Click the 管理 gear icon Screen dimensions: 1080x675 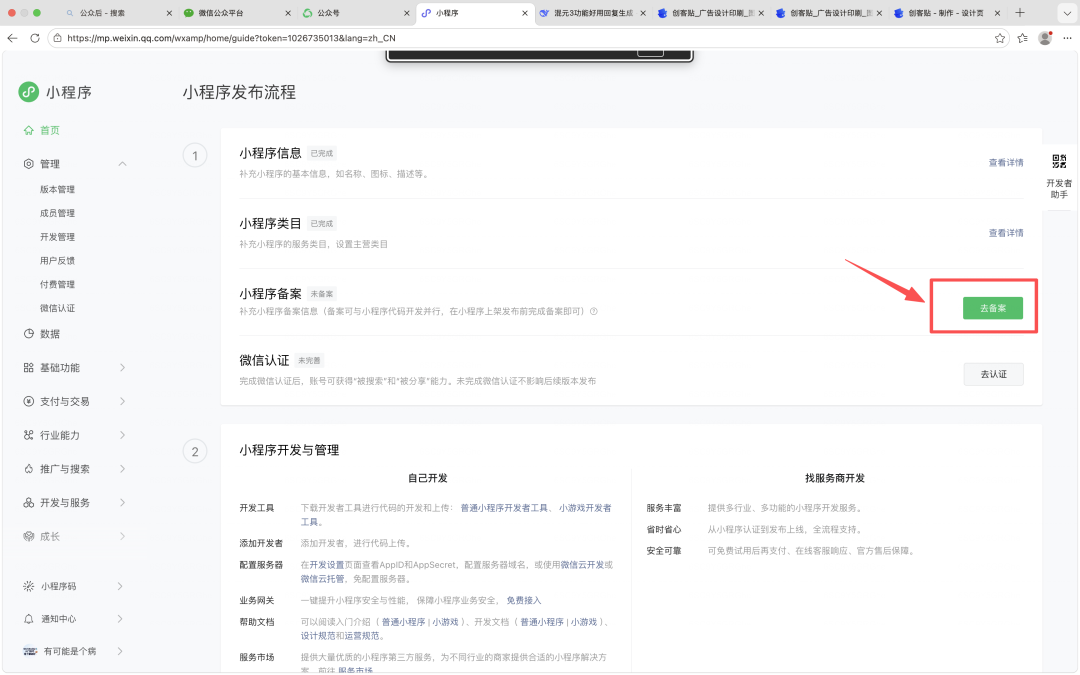(28, 164)
